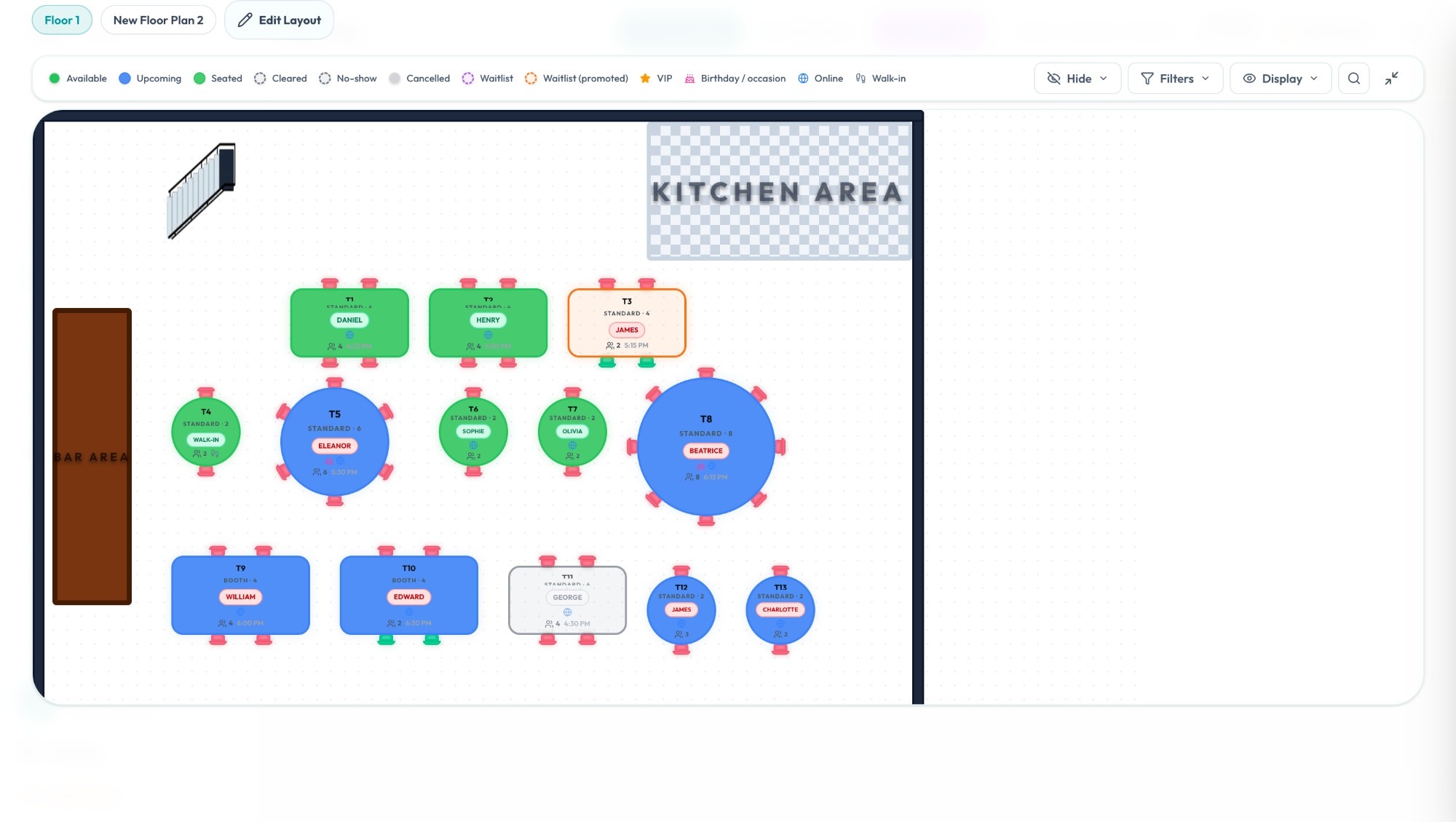Click the "Cancelled" legend label

click(428, 78)
